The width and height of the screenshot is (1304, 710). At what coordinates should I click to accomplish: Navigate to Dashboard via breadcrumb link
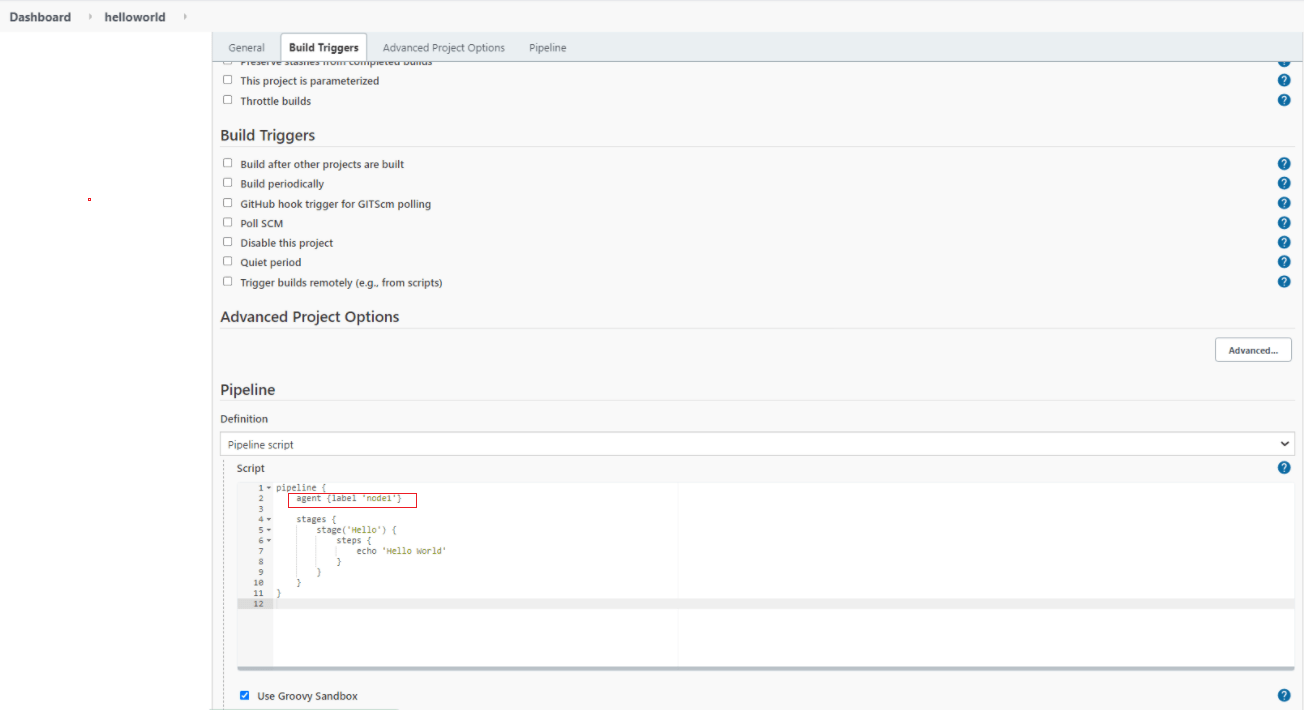tap(40, 16)
